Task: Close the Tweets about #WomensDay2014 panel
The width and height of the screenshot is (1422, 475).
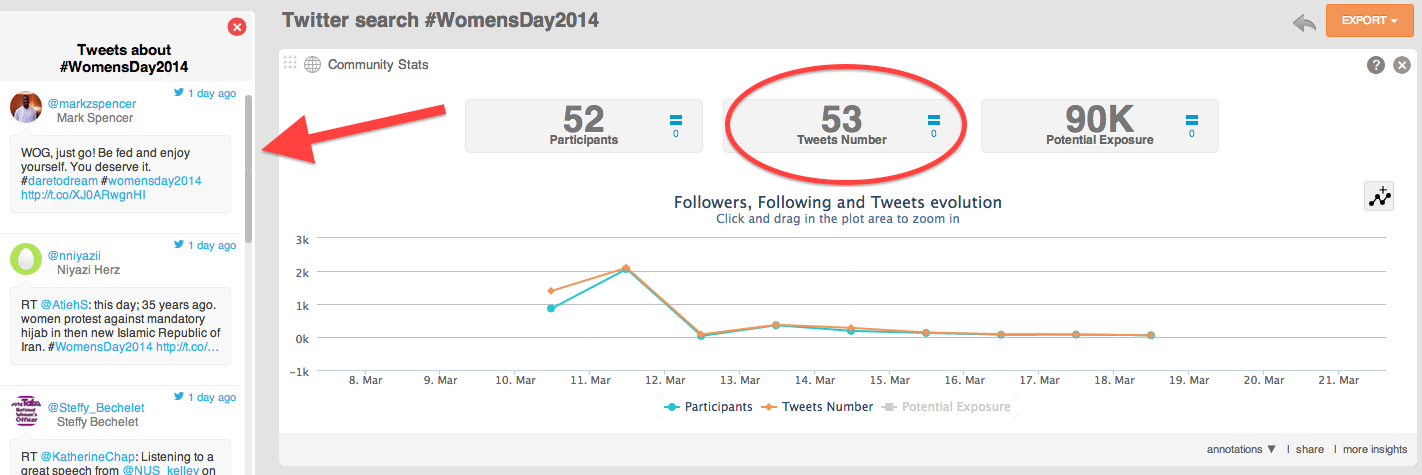Action: click(237, 27)
